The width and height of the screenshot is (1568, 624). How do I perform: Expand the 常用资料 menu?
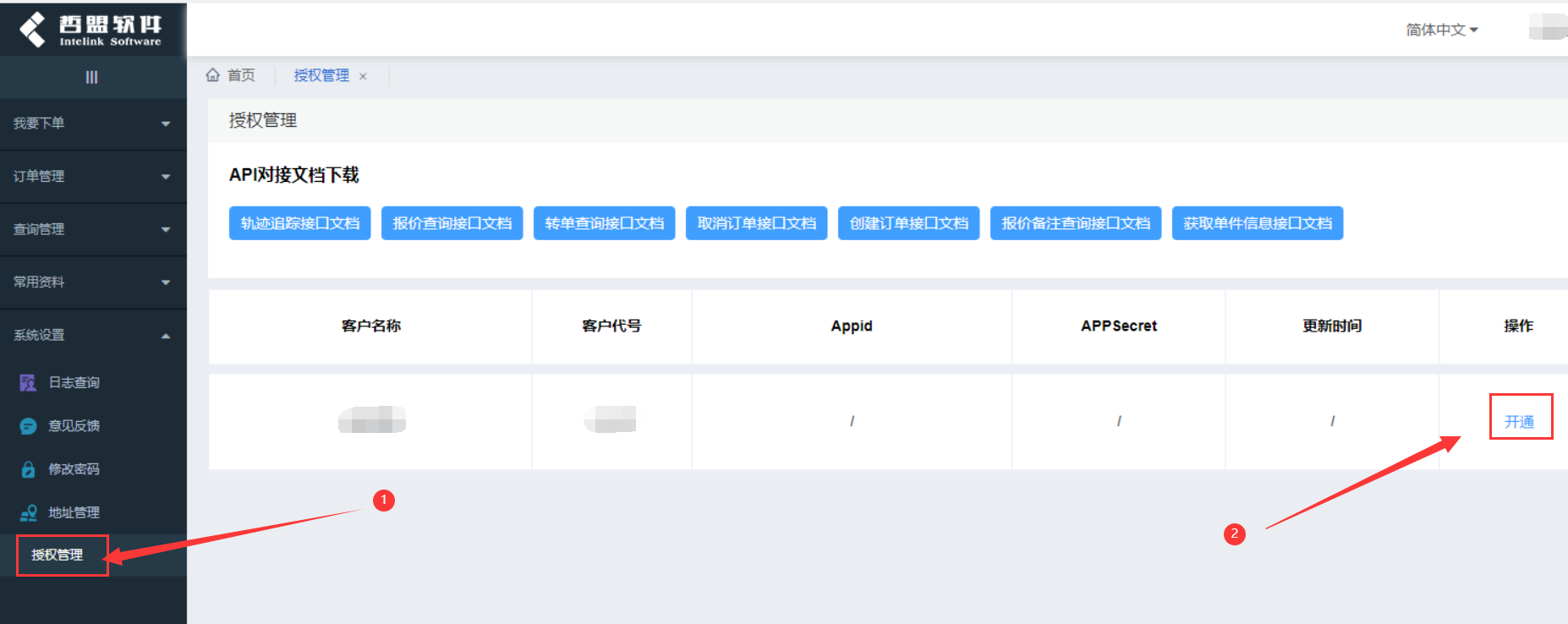tap(91, 282)
